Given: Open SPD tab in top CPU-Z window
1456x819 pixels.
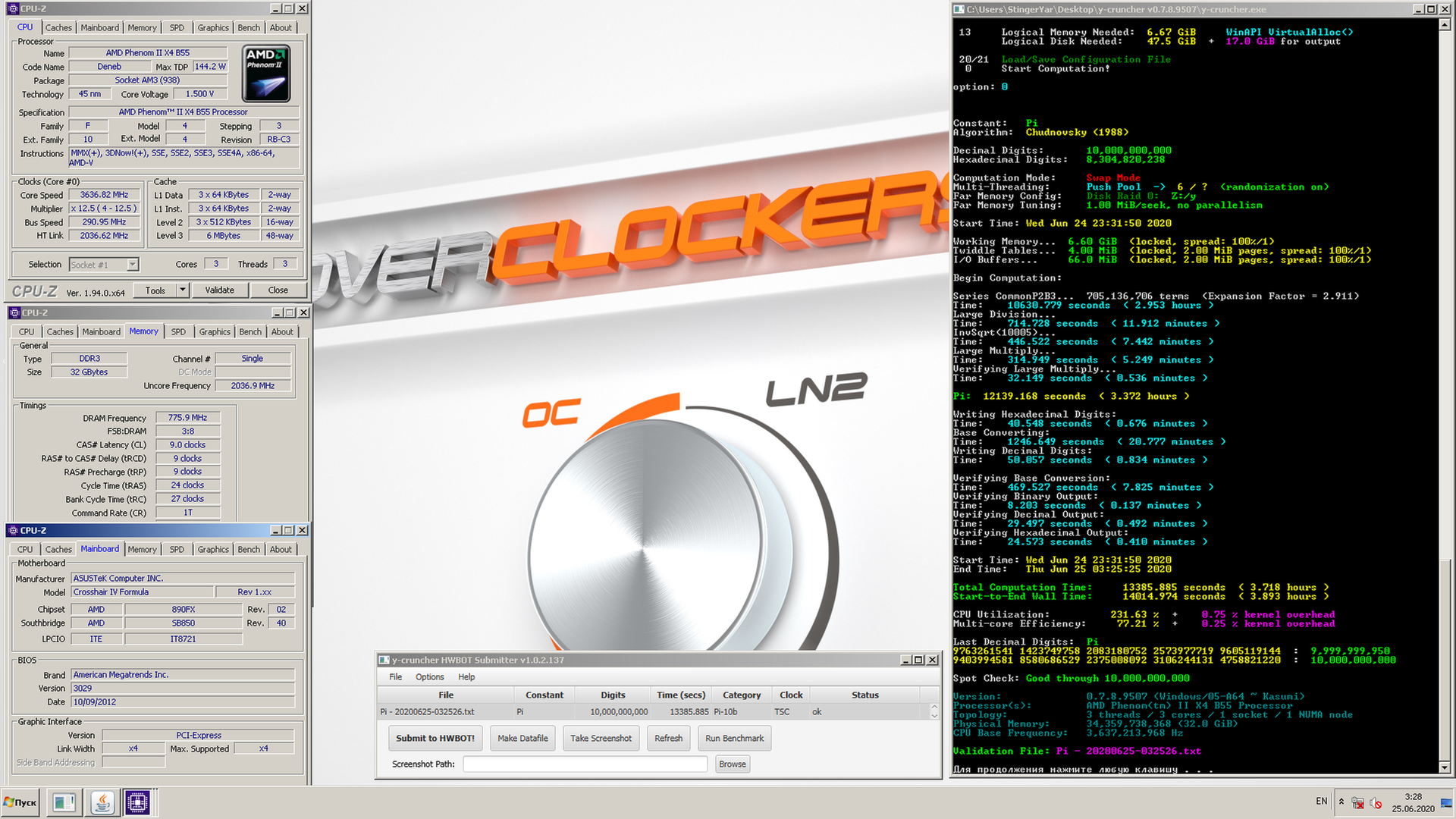Looking at the screenshot, I should (177, 27).
